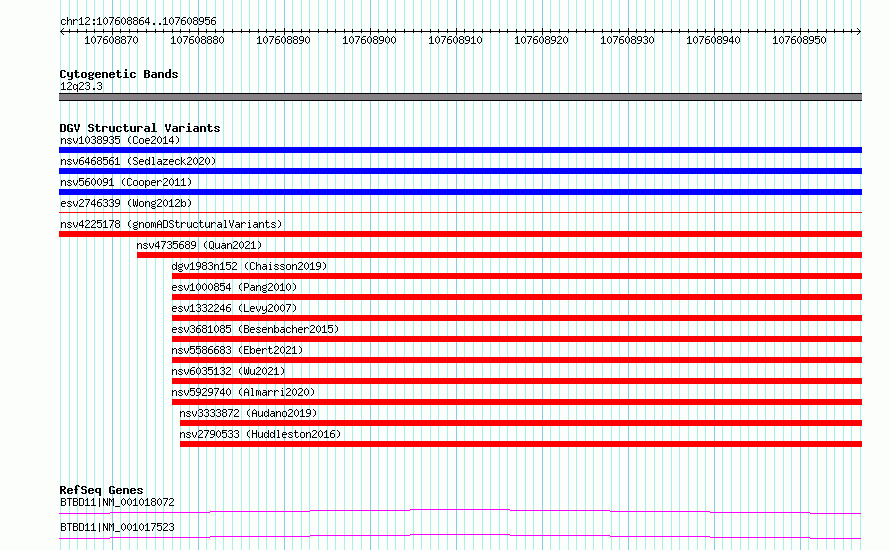
Task: Click the chr12:107608864..107608956 position text
Action: click(138, 21)
